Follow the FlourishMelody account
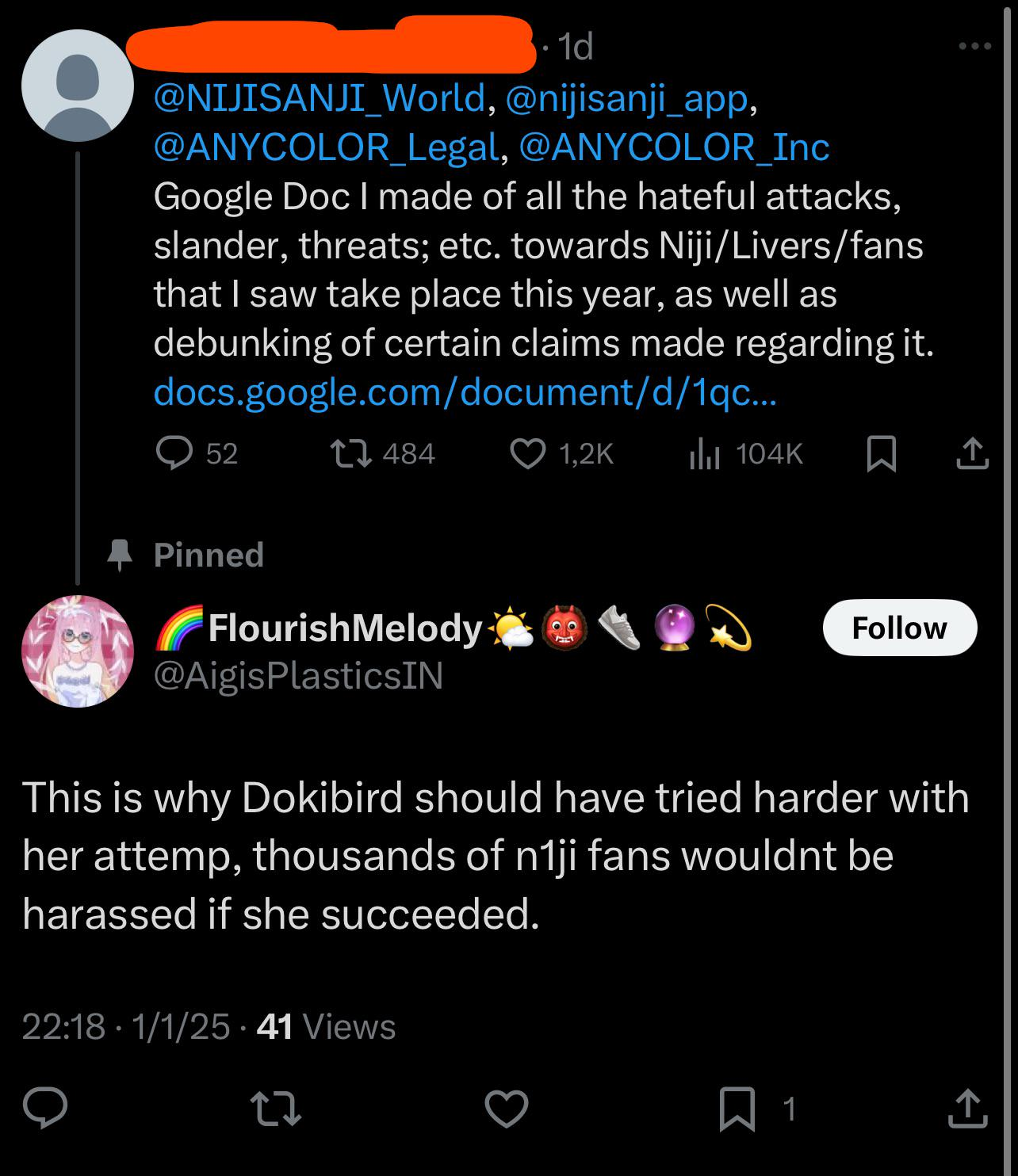 (900, 628)
